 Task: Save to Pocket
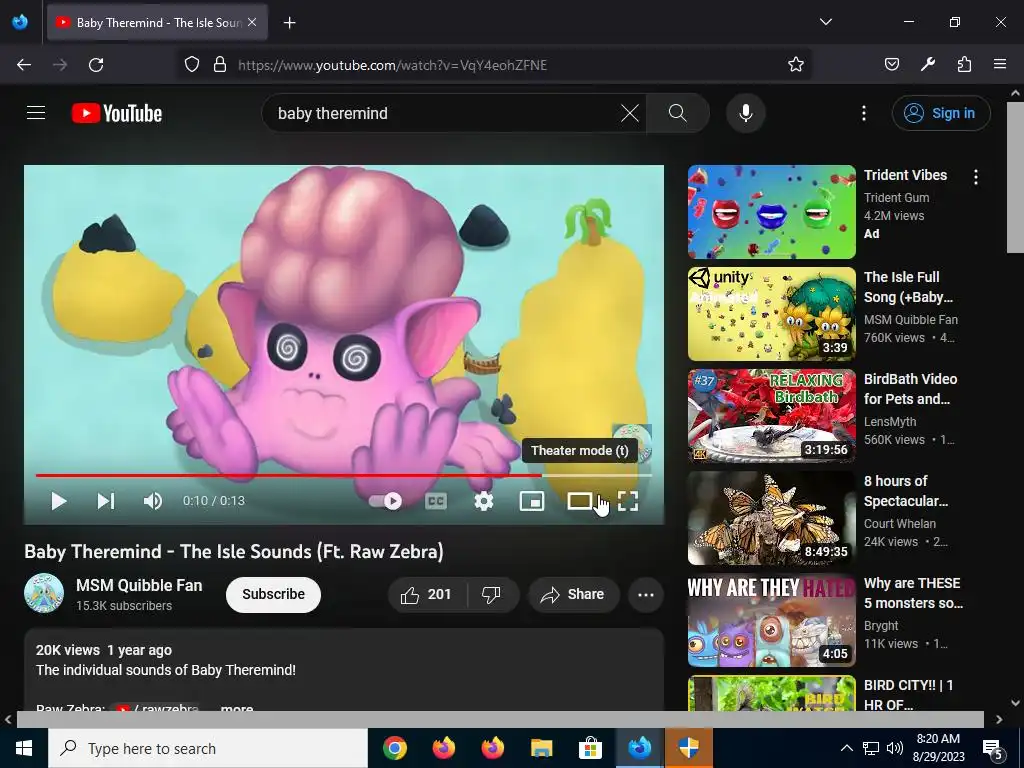click(x=891, y=64)
